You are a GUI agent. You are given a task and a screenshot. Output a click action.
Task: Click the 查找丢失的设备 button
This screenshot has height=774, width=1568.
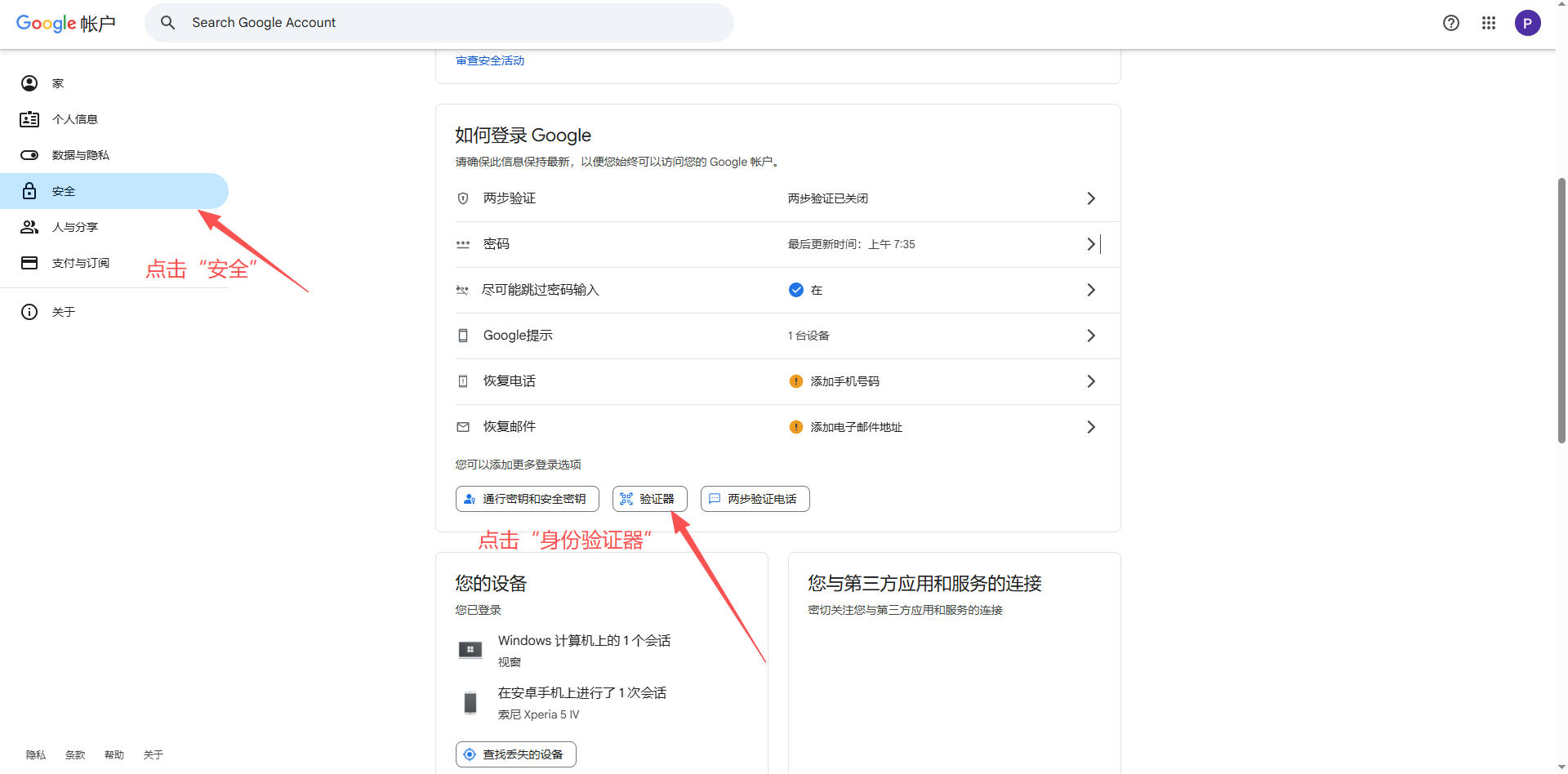pyautogui.click(x=515, y=754)
